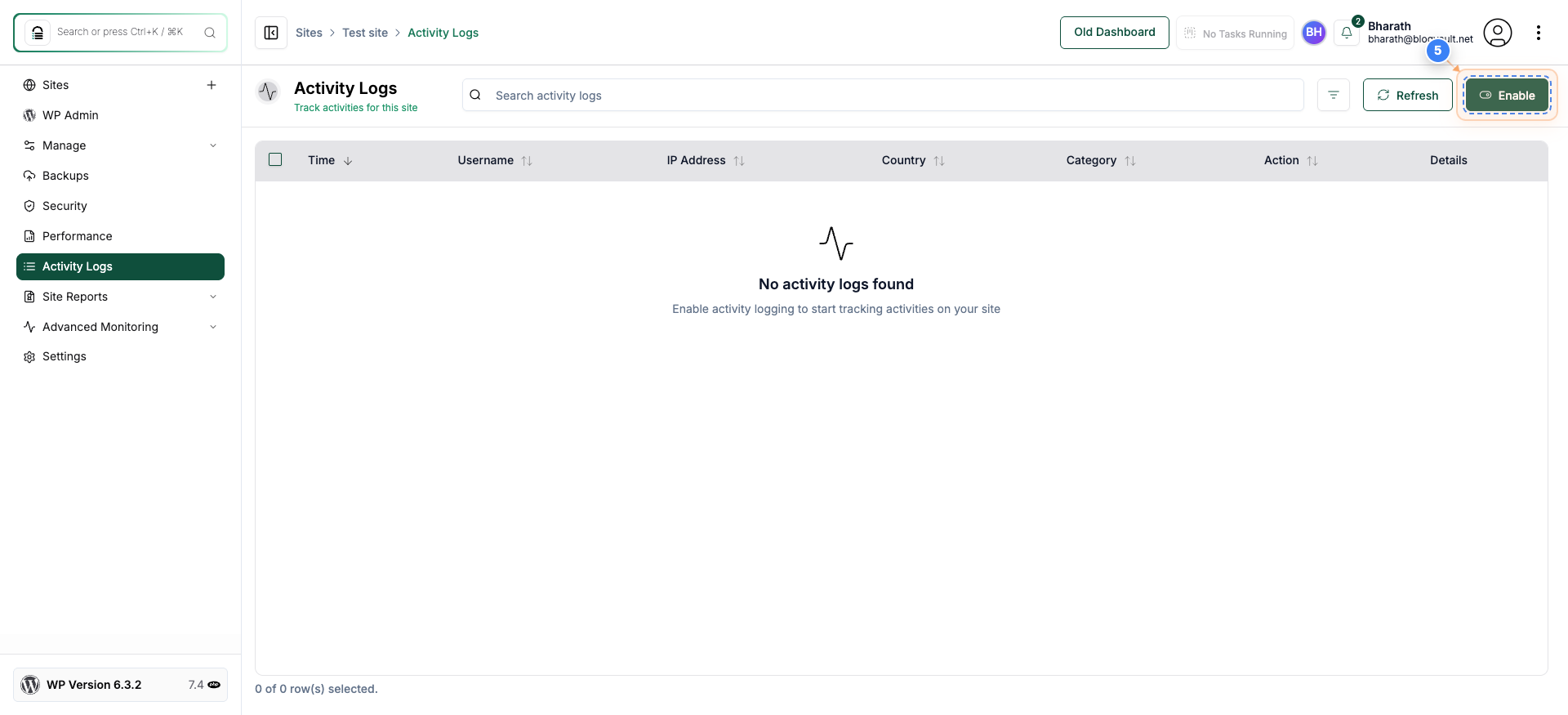Click the Bharath account name
The image size is (1568, 715).
1389,26
